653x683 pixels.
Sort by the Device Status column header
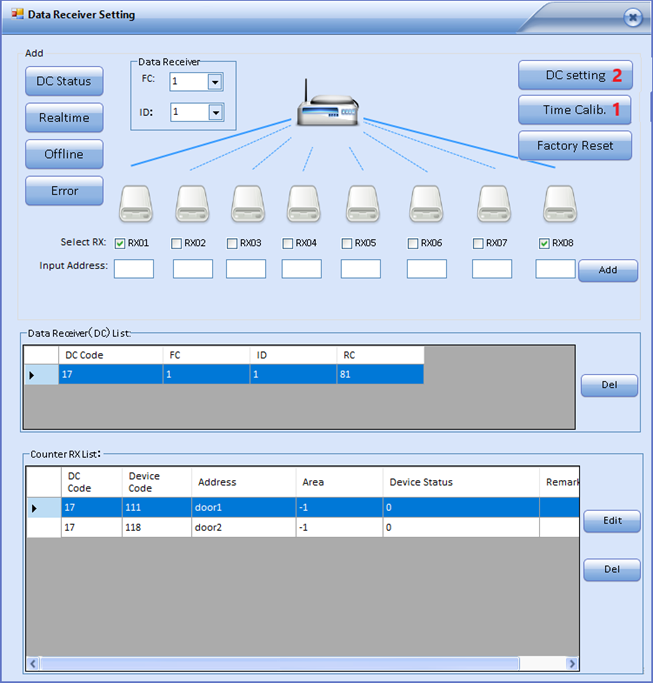coord(461,482)
